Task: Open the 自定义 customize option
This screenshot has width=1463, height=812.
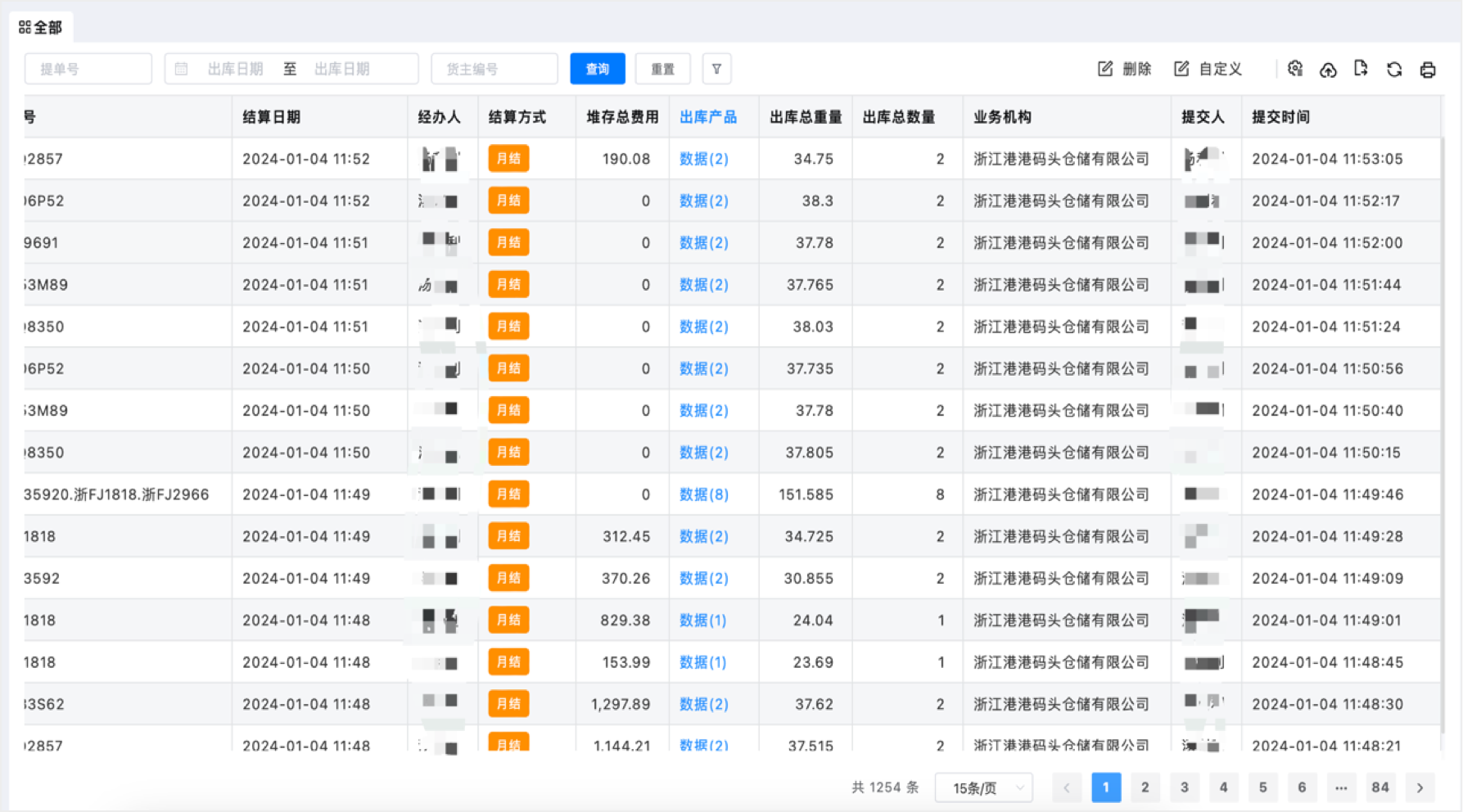Action: [1208, 69]
